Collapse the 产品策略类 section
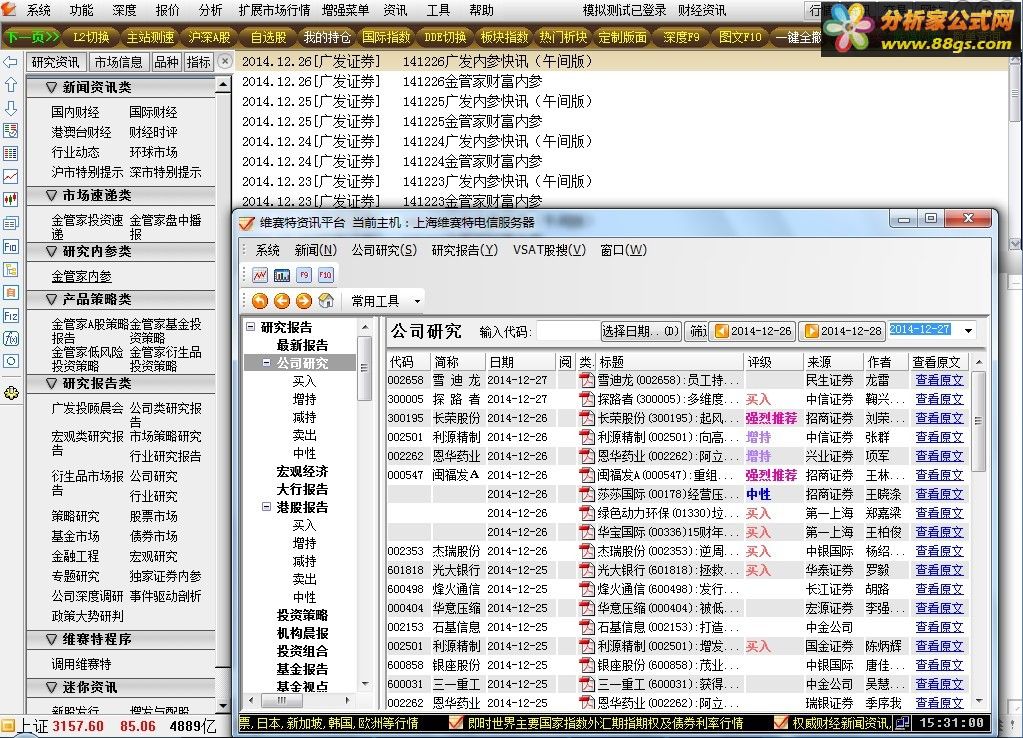The width and height of the screenshot is (1023, 738). (x=52, y=300)
